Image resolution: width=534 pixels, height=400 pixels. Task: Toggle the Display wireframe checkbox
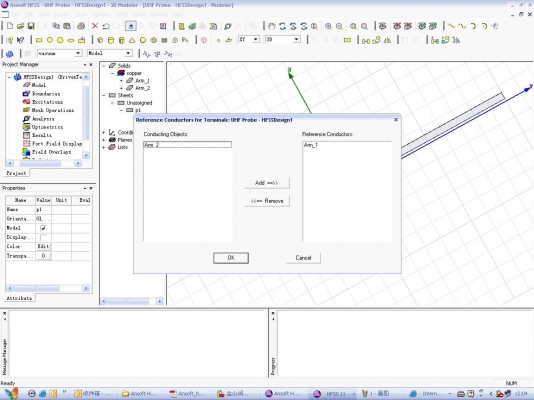43,237
